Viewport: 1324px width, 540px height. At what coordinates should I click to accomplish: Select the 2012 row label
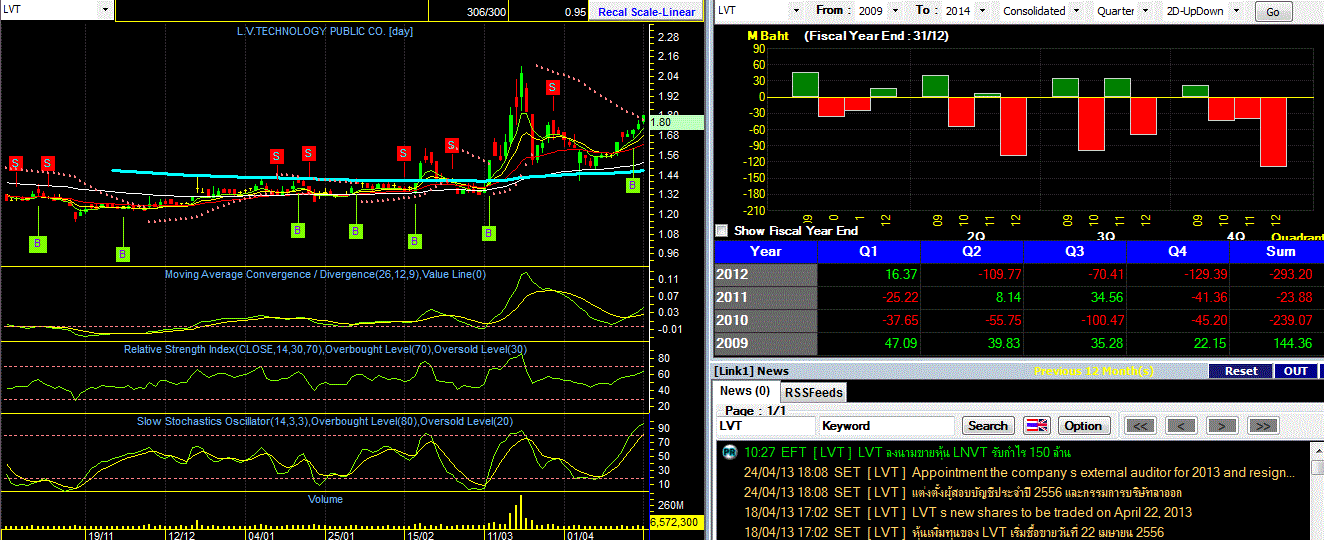pos(766,275)
